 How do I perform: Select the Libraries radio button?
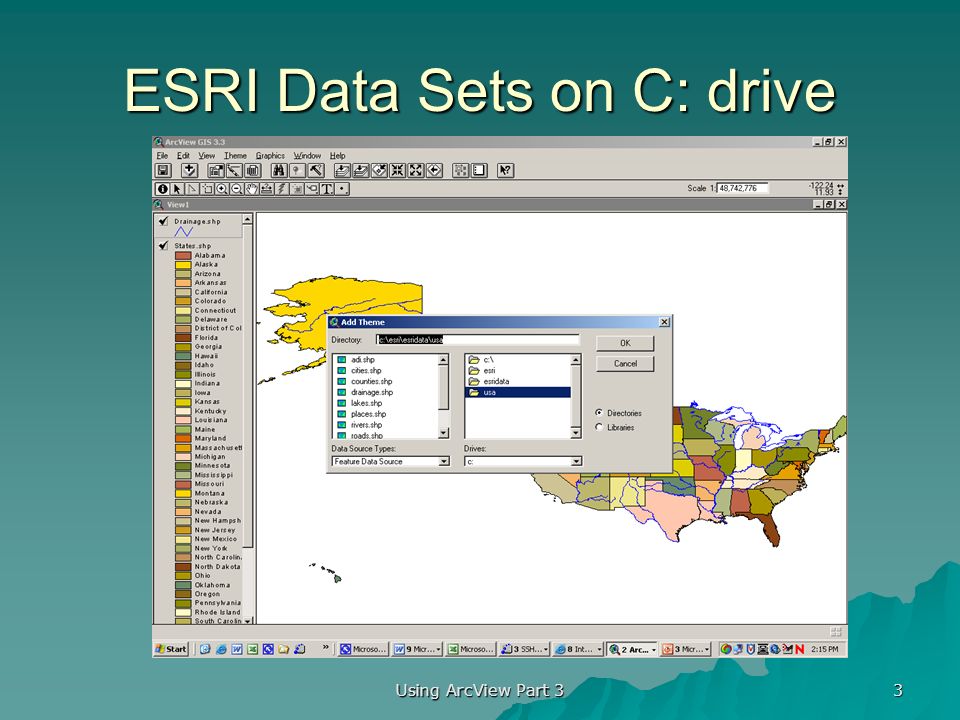tap(599, 427)
